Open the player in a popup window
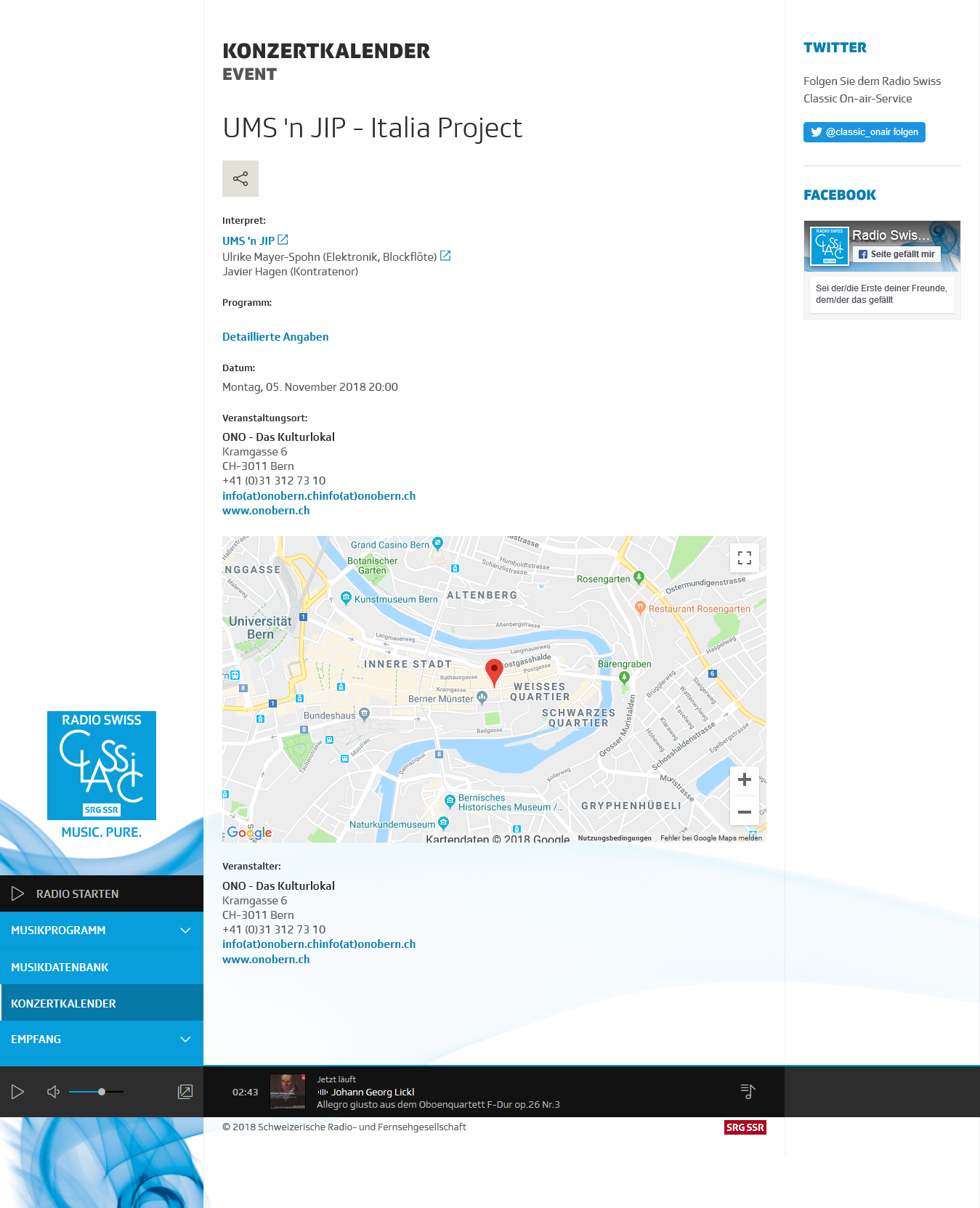This screenshot has height=1208, width=980. pos(185,1092)
